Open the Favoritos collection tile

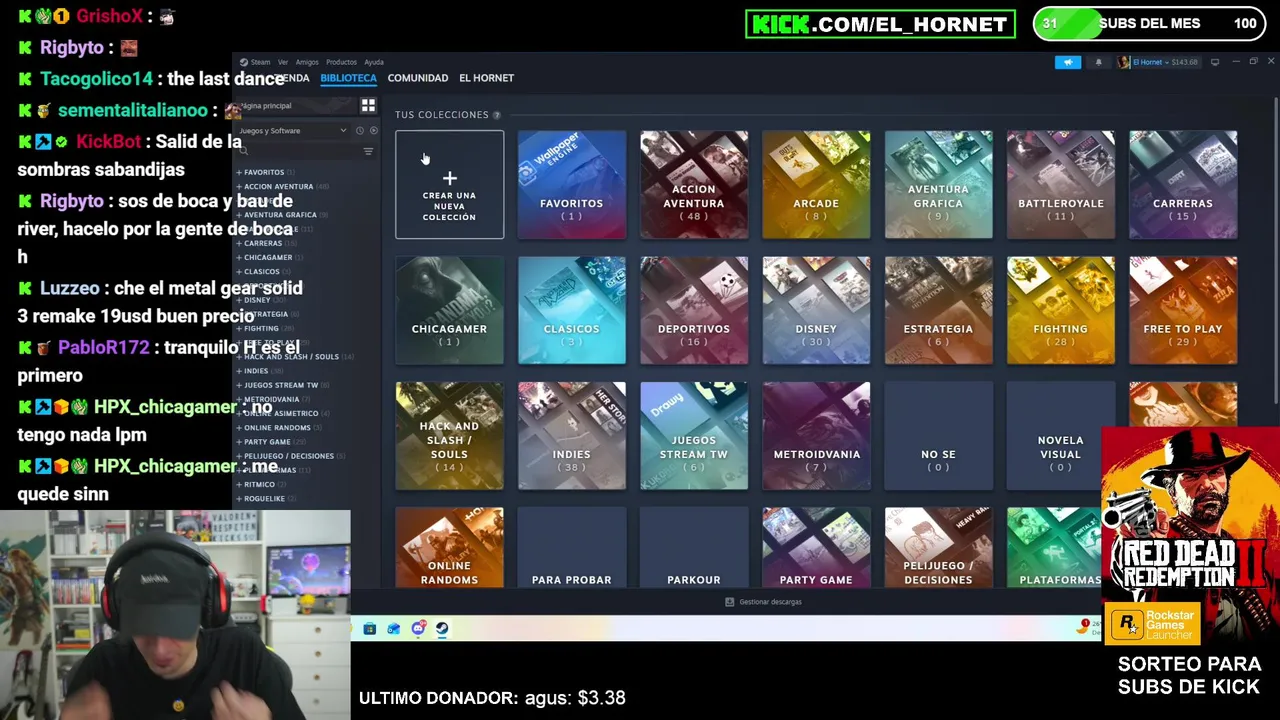click(572, 185)
